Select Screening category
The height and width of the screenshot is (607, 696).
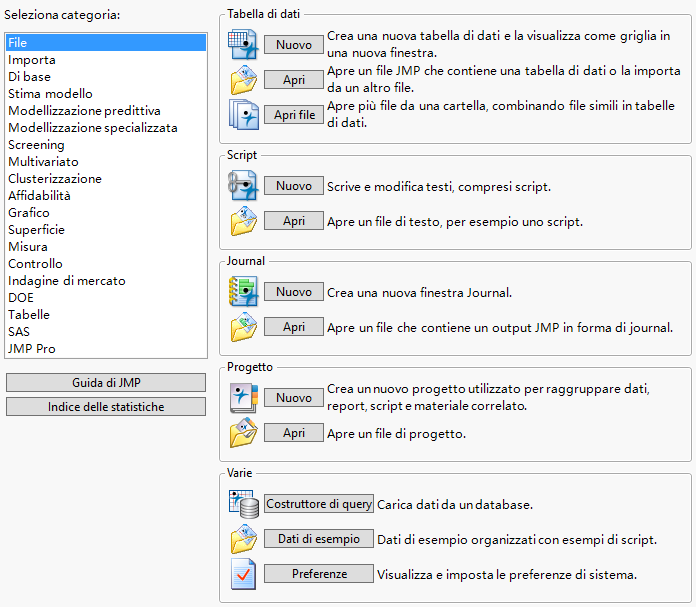pos(106,145)
